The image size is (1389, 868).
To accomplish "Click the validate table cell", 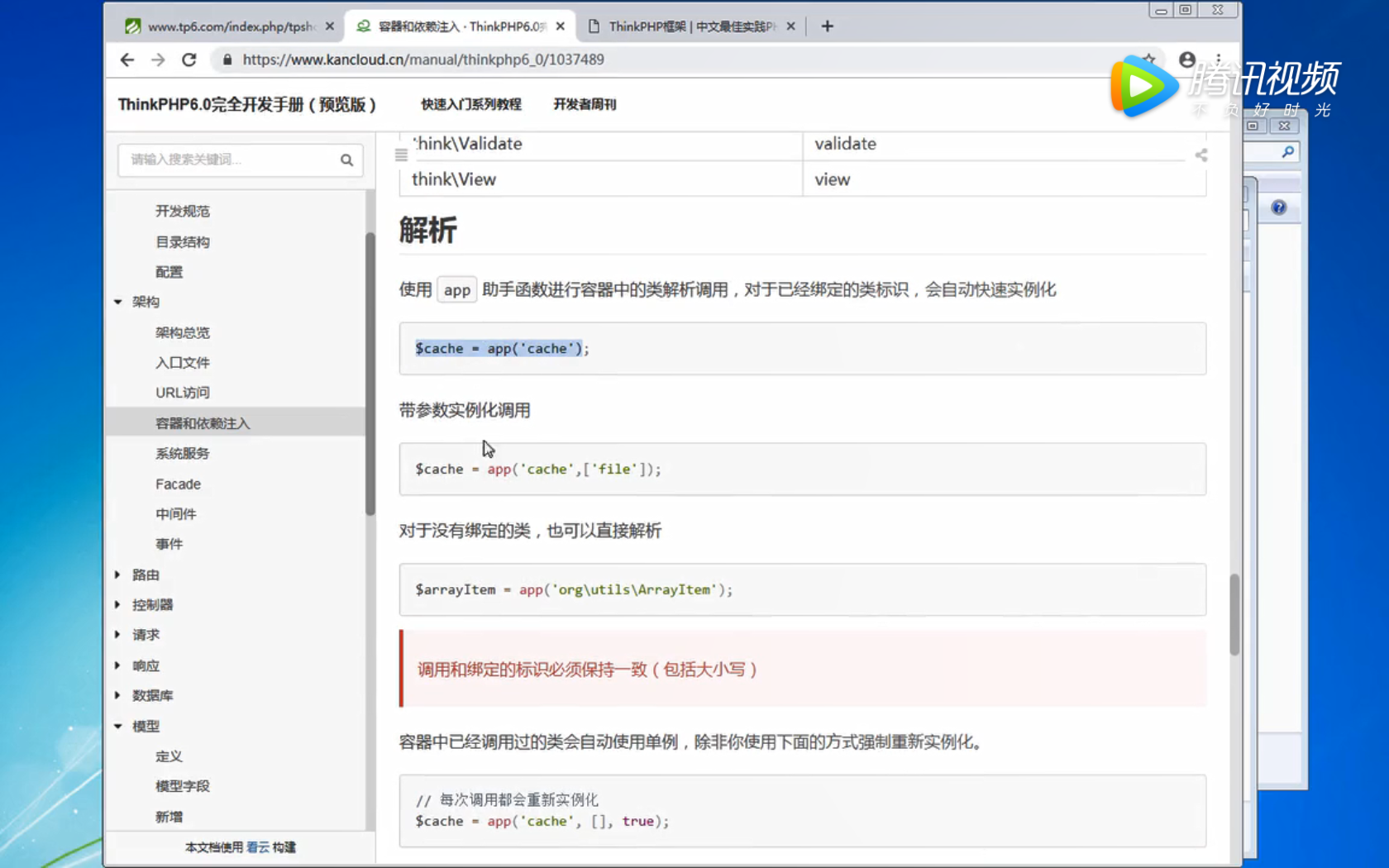I will pos(1005,144).
